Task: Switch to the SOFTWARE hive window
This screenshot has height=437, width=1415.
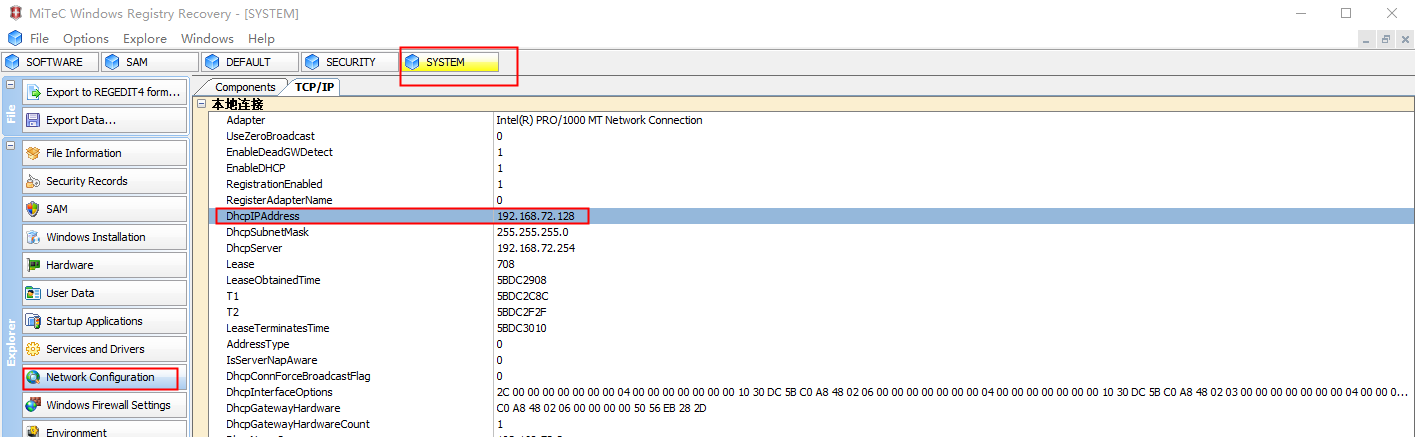Action: pos(49,62)
